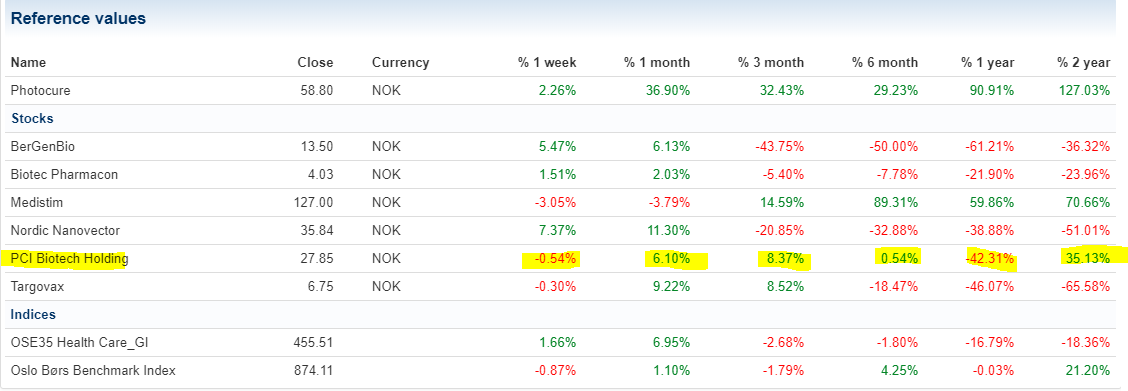Sort by % 6 month column

(885, 63)
